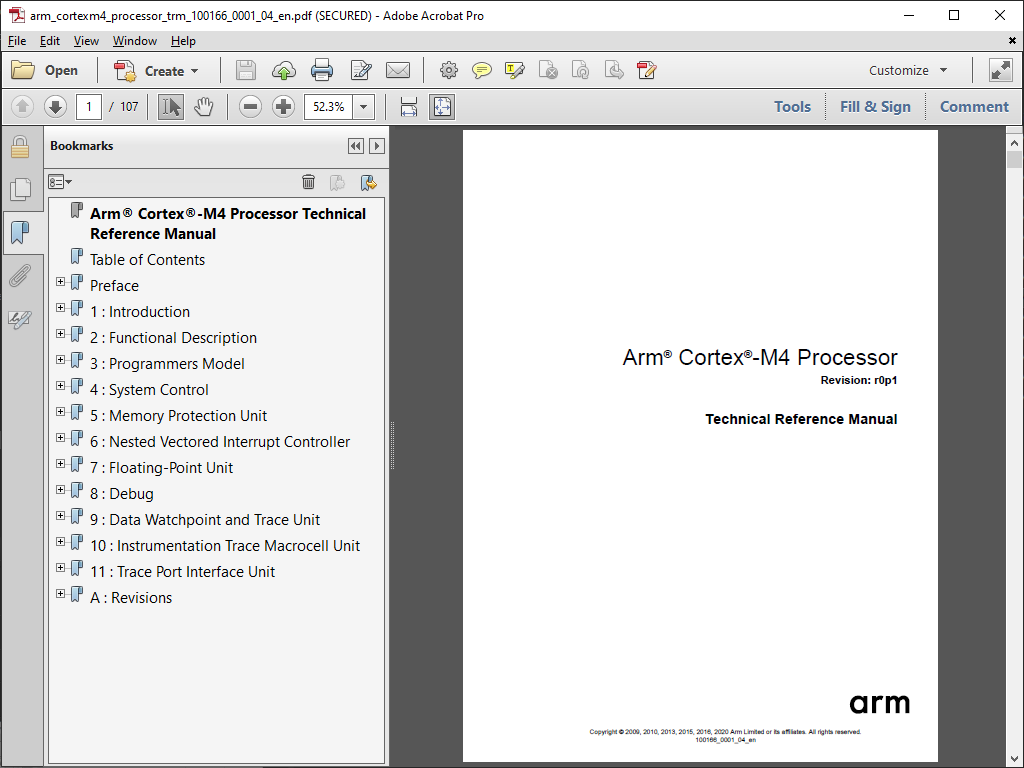
Task: Toggle read mode full-screen icon
Action: tap(1000, 71)
